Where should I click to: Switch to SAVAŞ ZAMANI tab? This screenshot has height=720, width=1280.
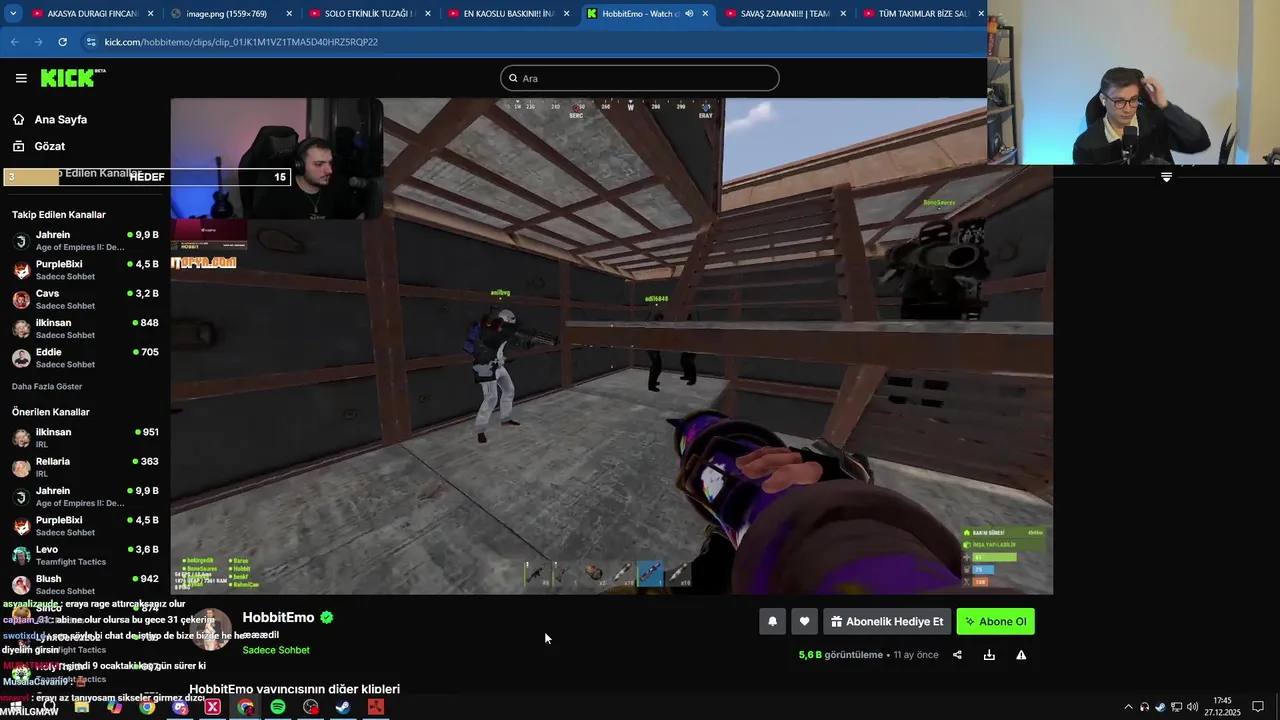coord(784,14)
